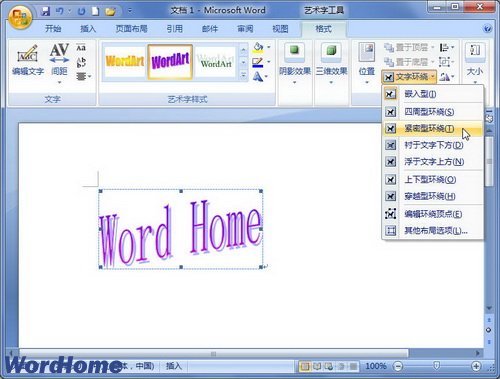Open the 审阅 Review tab

click(x=245, y=29)
